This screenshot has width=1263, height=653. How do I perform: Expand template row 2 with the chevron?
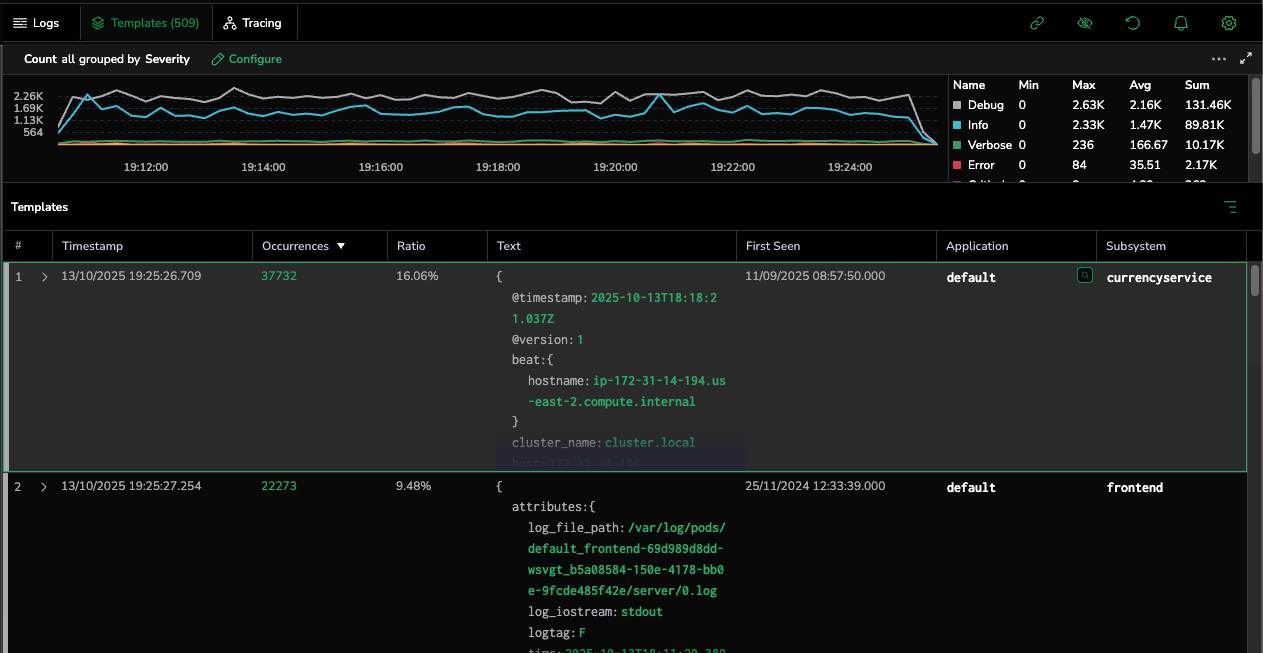[44, 487]
